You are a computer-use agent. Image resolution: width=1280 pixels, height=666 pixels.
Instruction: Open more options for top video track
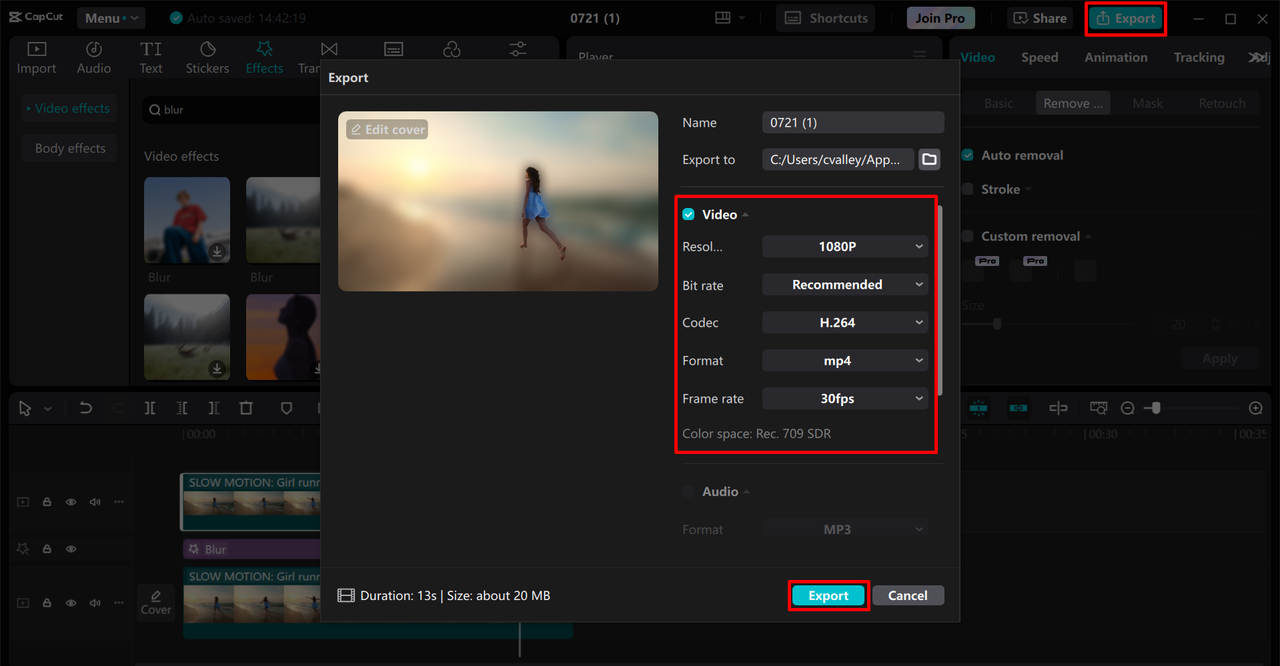click(x=119, y=502)
